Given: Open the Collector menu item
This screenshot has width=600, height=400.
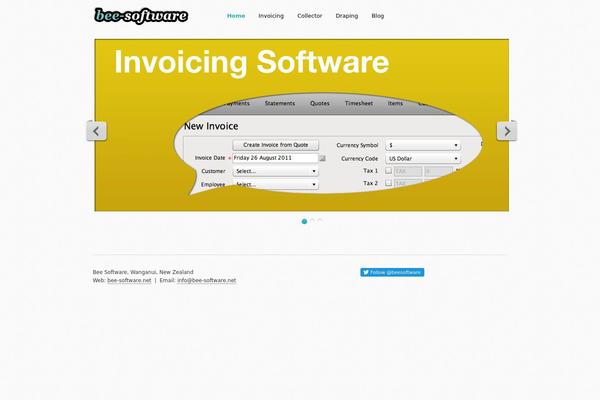Looking at the screenshot, I should pyautogui.click(x=310, y=16).
